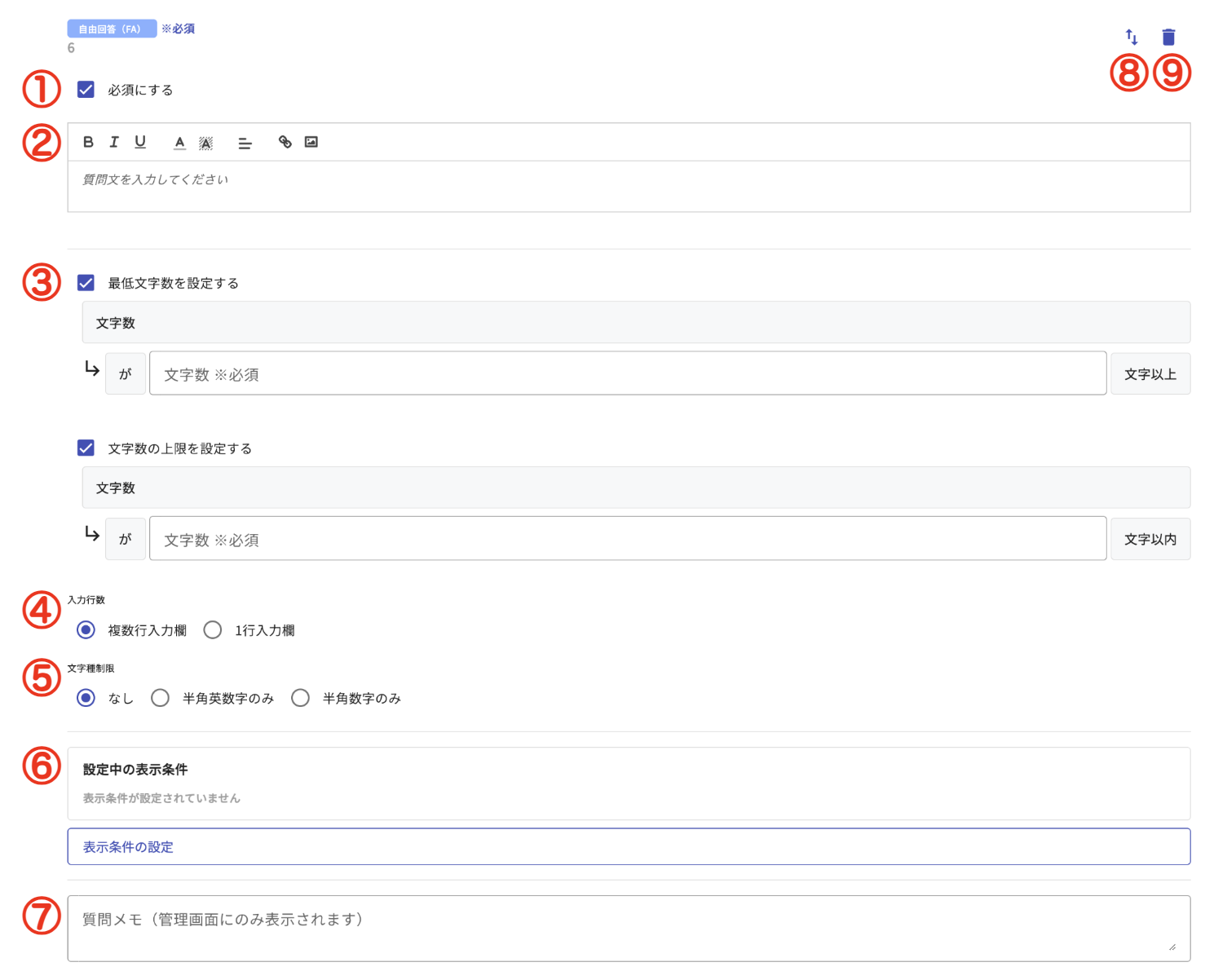Select the 1行入力欄 radio option

pyautogui.click(x=213, y=629)
